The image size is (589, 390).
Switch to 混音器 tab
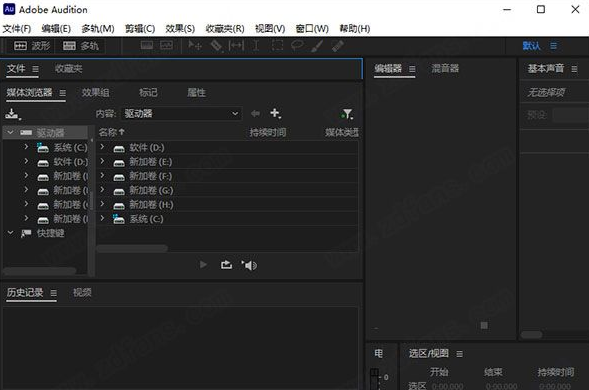click(x=445, y=68)
